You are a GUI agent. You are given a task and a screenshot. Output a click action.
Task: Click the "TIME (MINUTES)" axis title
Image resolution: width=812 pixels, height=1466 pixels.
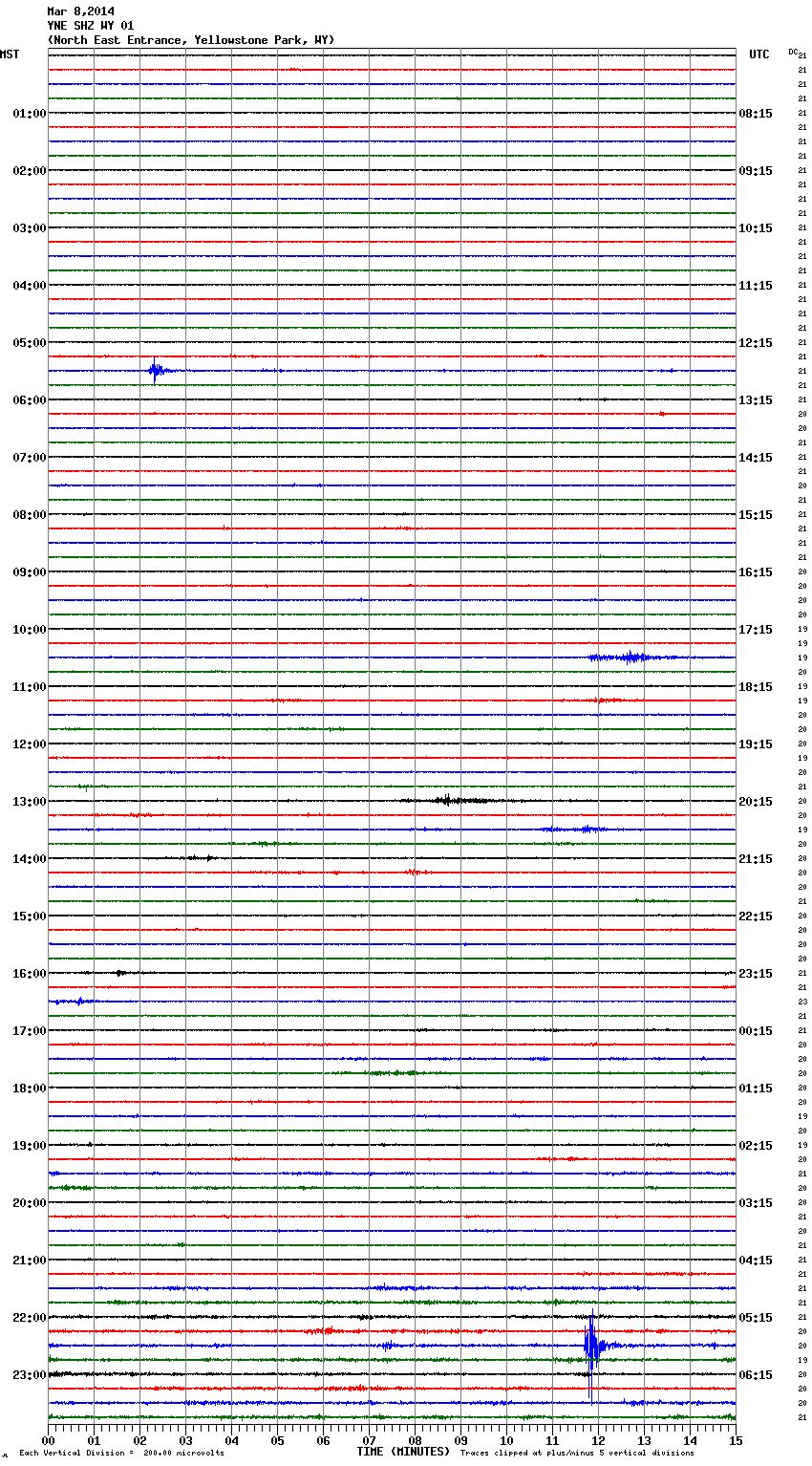[403, 1452]
